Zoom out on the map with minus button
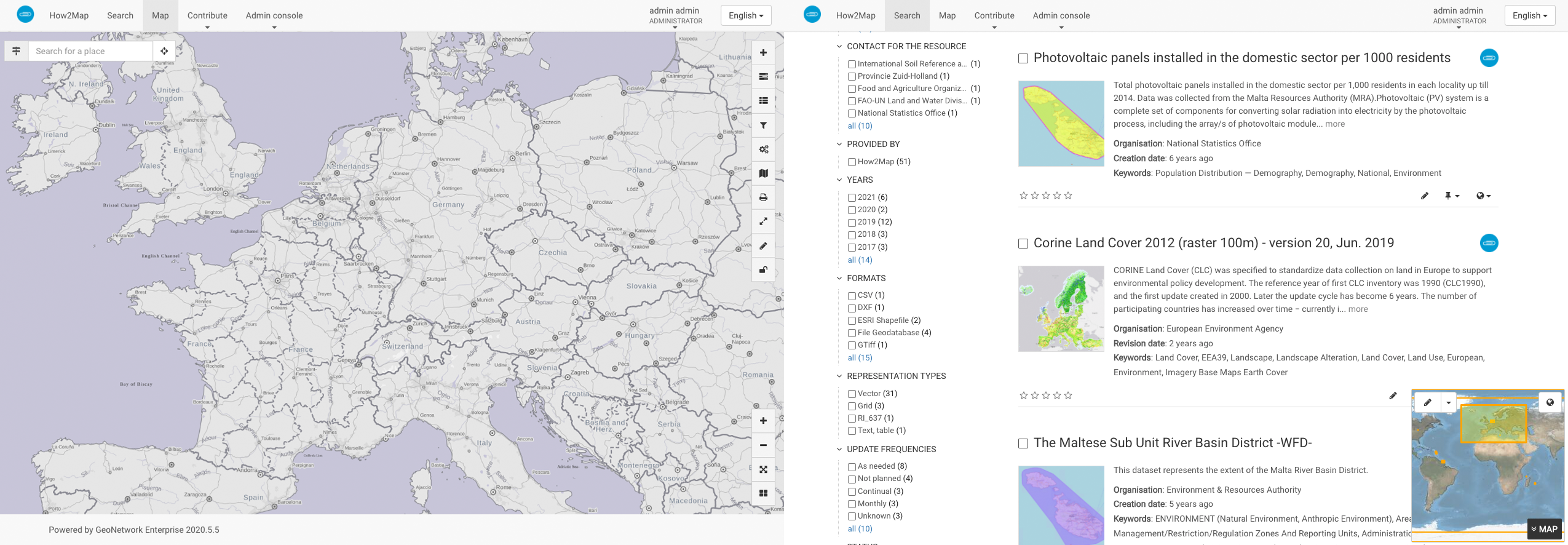Screen dimensions: 1568x545 (x=763, y=445)
